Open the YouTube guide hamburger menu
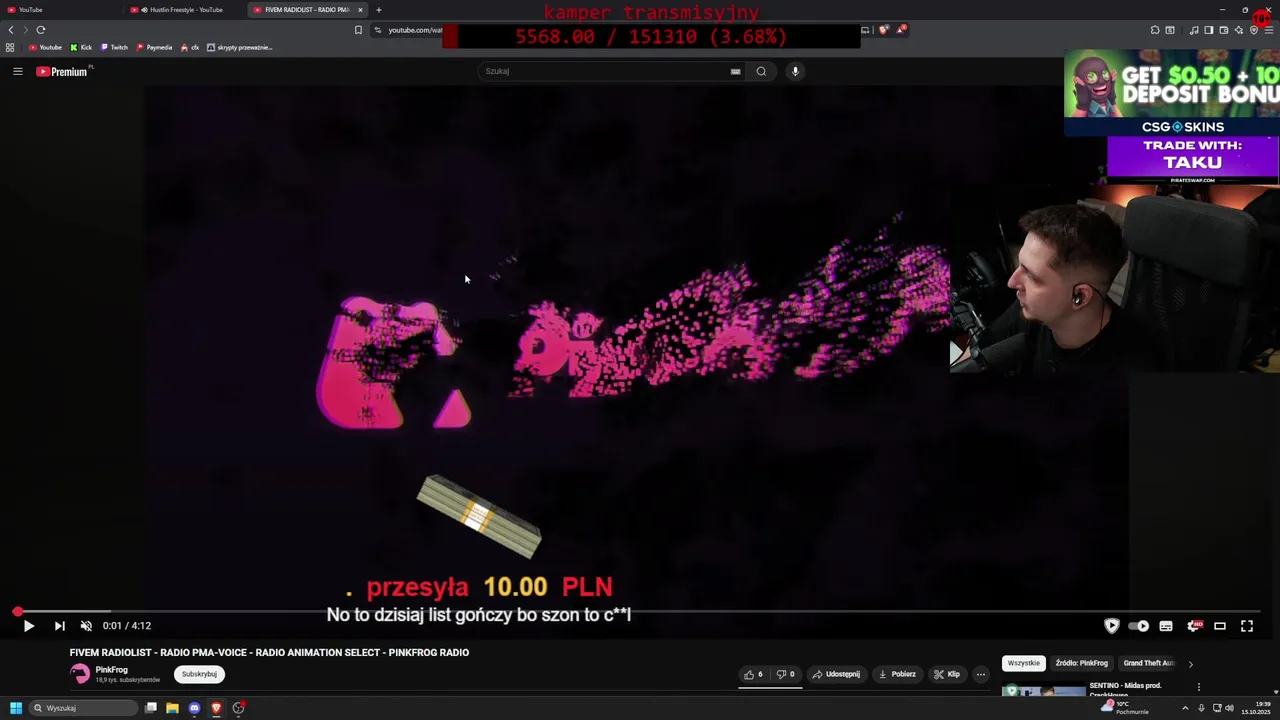Image resolution: width=1280 pixels, height=720 pixels. coord(17,71)
